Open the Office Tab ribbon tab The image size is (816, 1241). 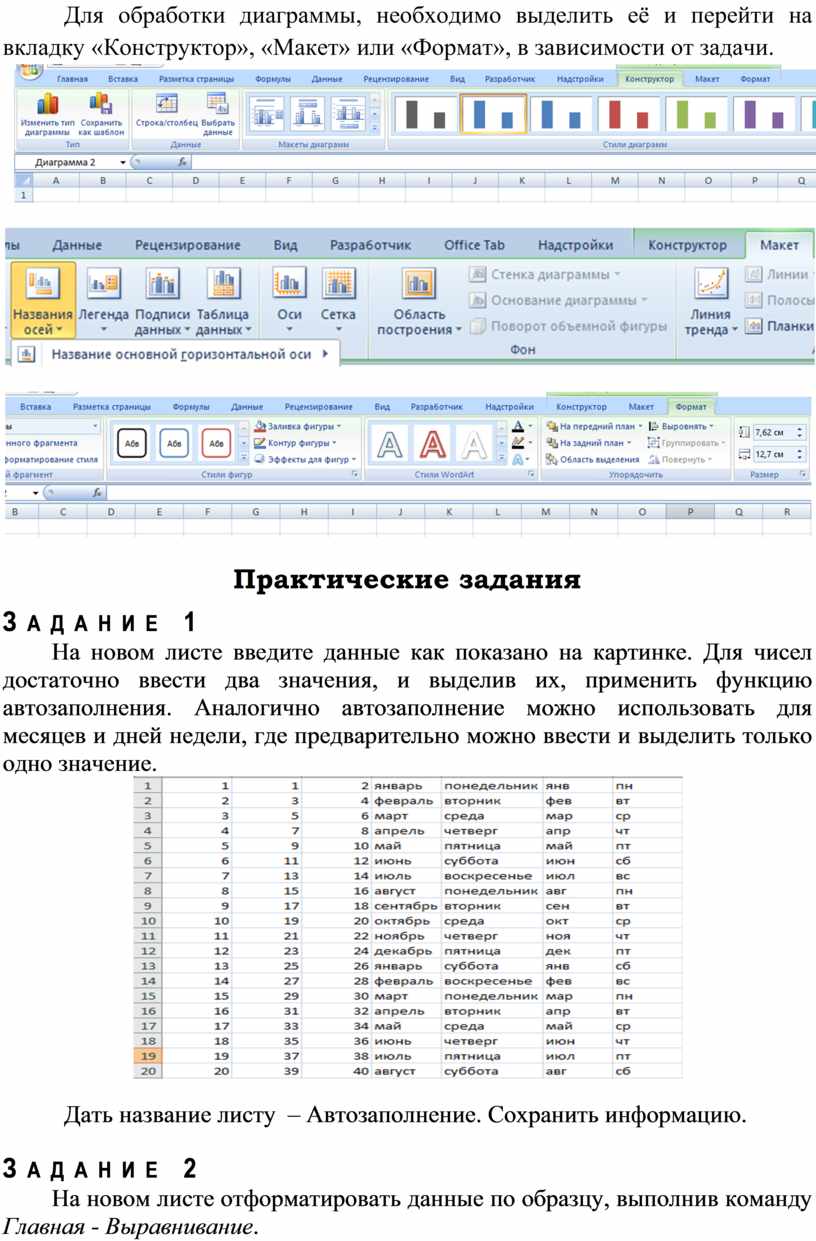[x=474, y=245]
